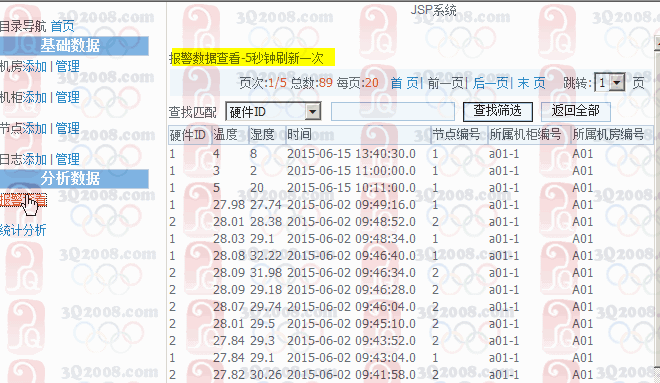Select timestamp 2015-06-15 13:40:30.0
Image resolution: width=660 pixels, height=383 pixels.
pos(351,154)
